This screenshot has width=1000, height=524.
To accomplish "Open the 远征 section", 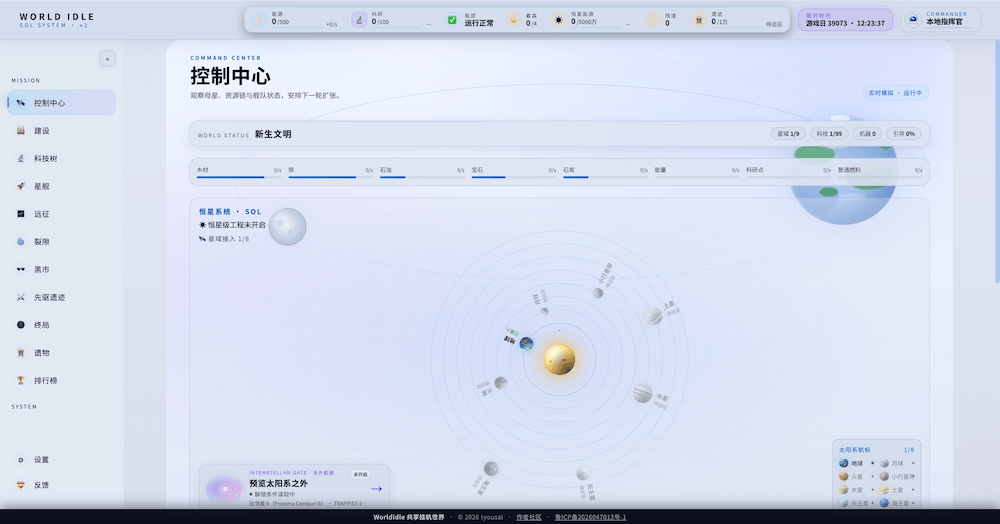I will (x=62, y=214).
